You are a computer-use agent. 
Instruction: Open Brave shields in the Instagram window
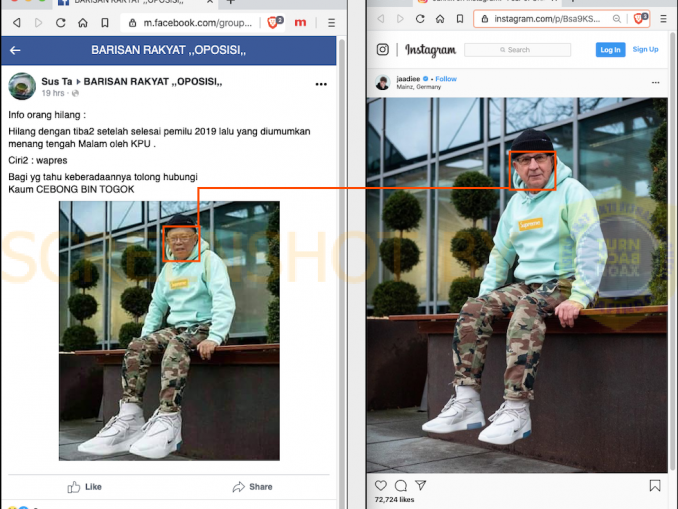[x=640, y=18]
